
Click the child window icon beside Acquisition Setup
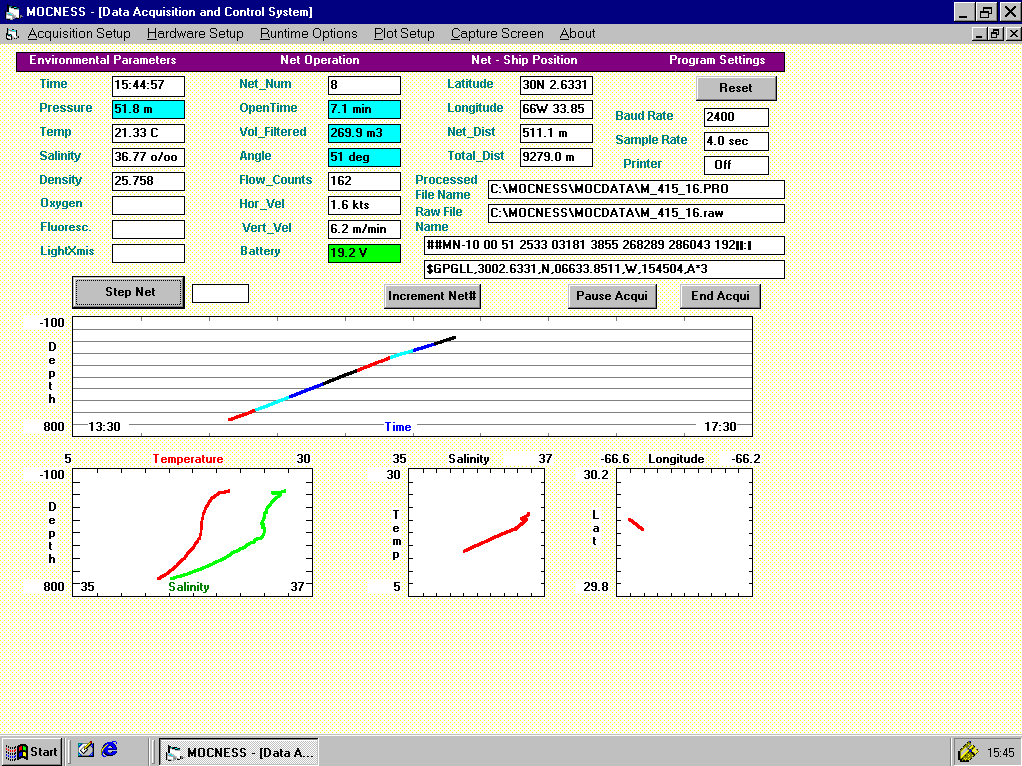(12, 34)
